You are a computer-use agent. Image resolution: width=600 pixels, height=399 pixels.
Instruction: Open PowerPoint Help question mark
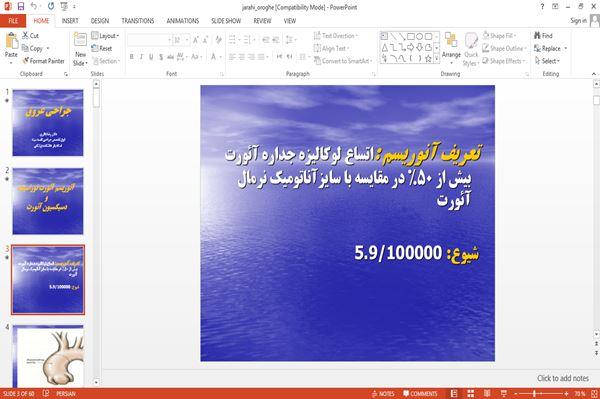pyautogui.click(x=542, y=7)
